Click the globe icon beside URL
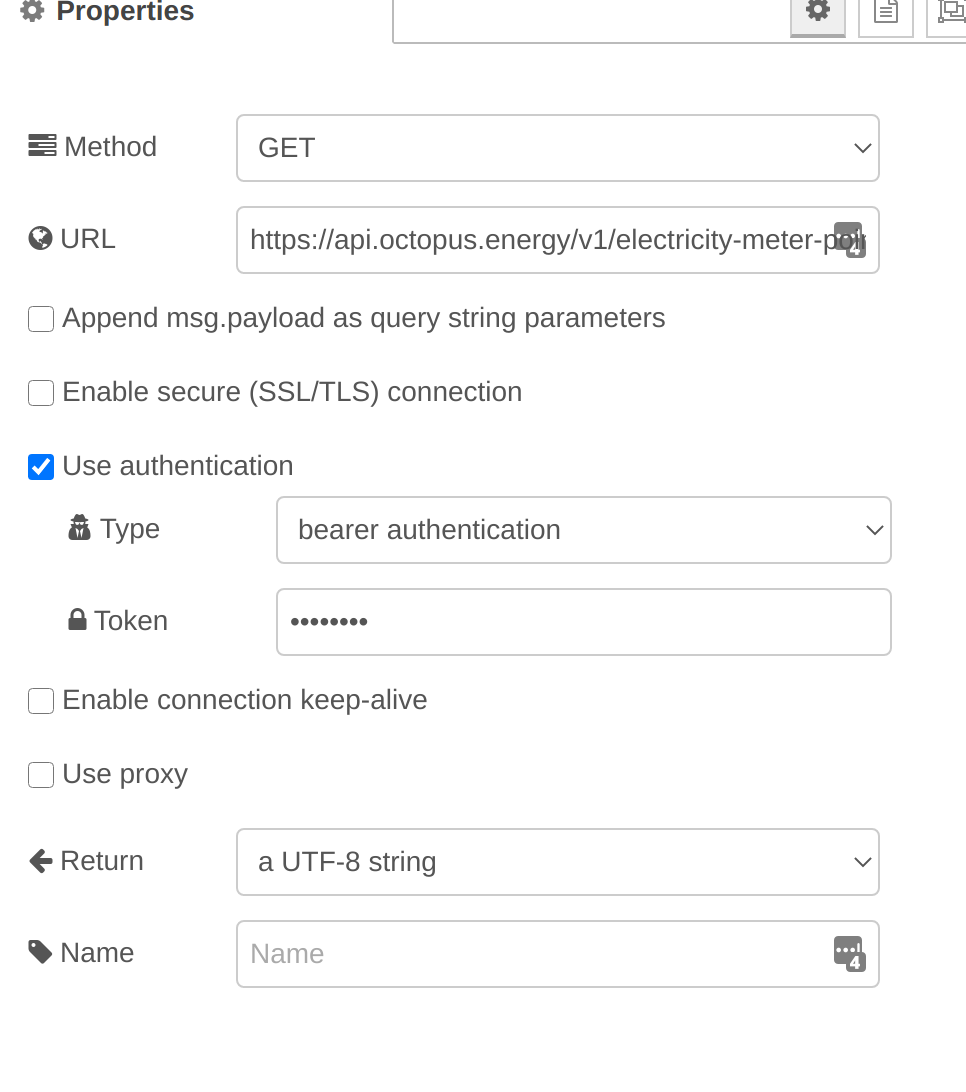The image size is (966, 1092). tap(40, 238)
